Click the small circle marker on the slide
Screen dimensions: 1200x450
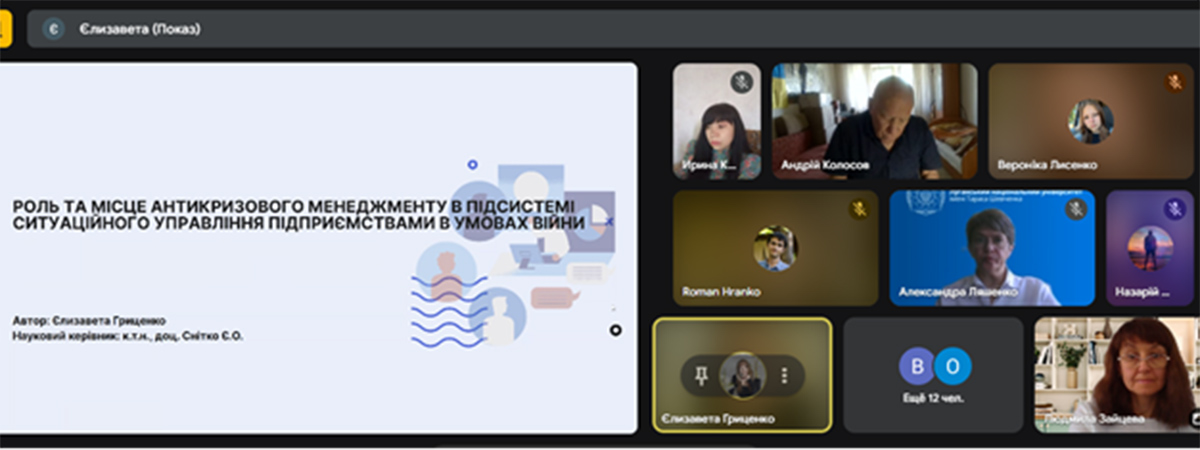615,330
